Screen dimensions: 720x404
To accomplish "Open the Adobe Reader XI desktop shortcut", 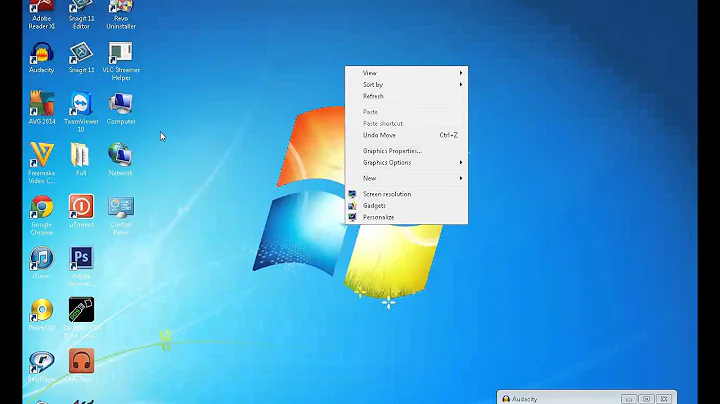I will [x=42, y=14].
